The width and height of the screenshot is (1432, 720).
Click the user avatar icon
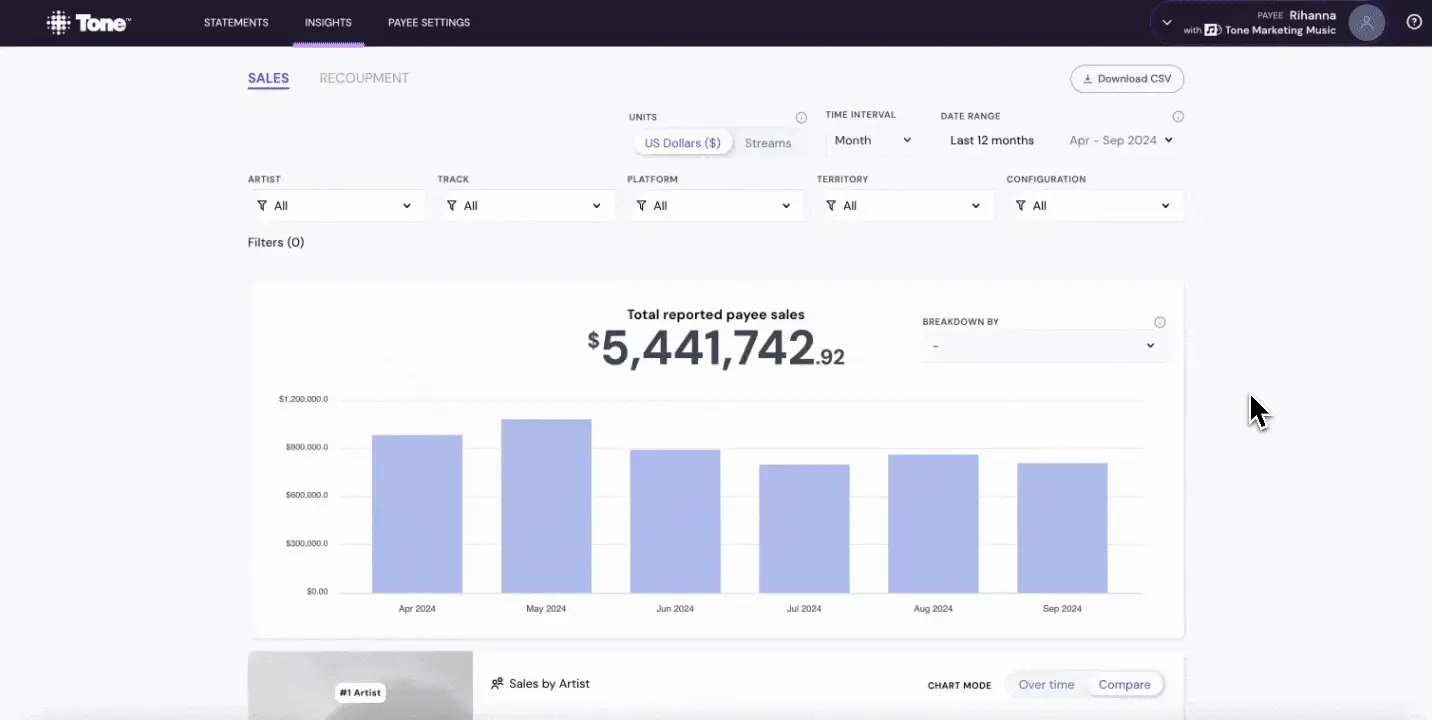point(1367,22)
